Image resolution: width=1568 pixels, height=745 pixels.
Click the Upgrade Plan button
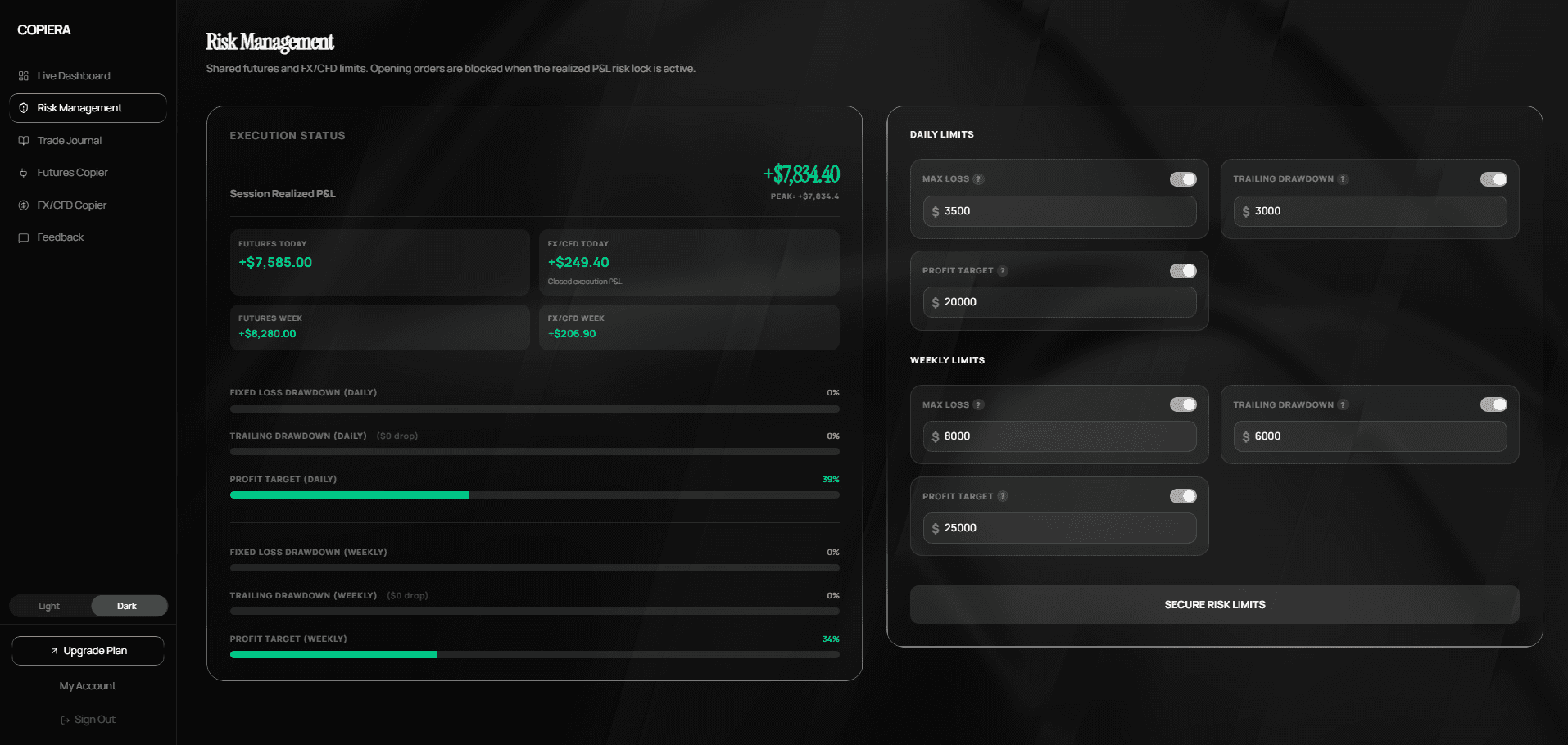[88, 652]
